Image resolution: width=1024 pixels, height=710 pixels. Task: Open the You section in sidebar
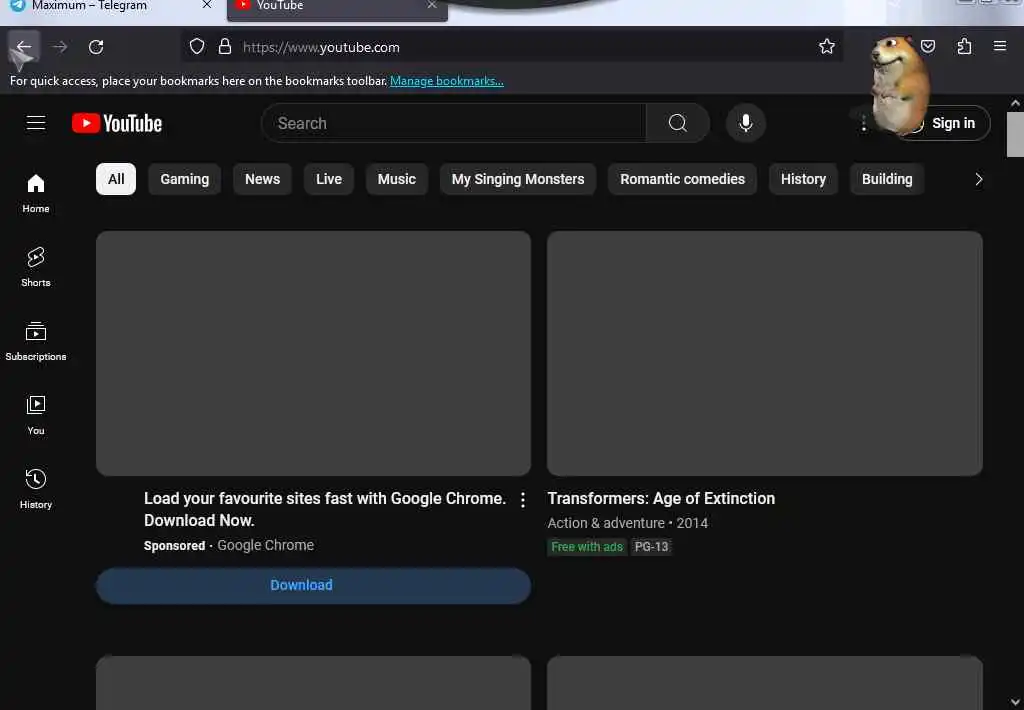coord(36,415)
